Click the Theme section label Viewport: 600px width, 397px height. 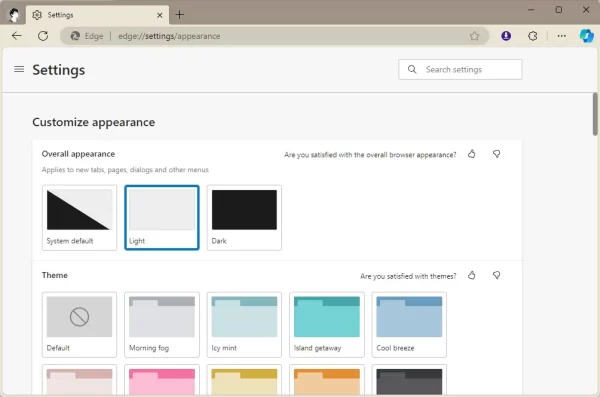[x=55, y=275]
